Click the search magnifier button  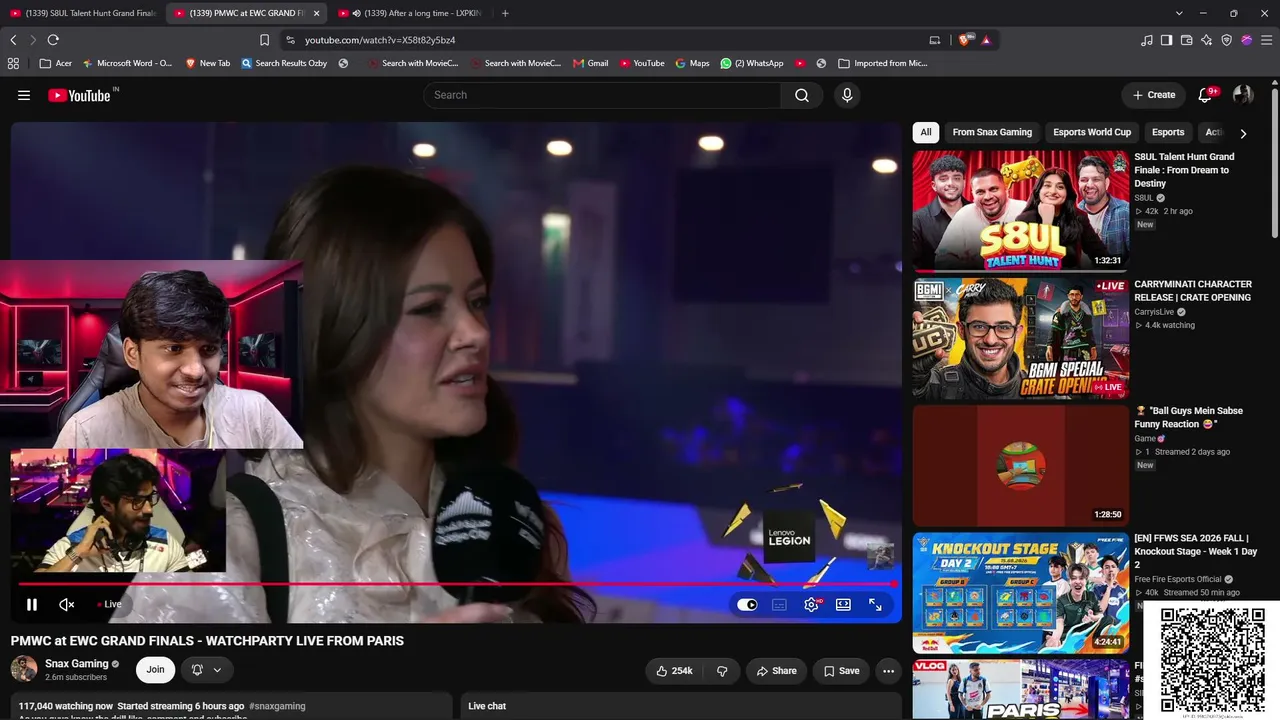point(802,95)
